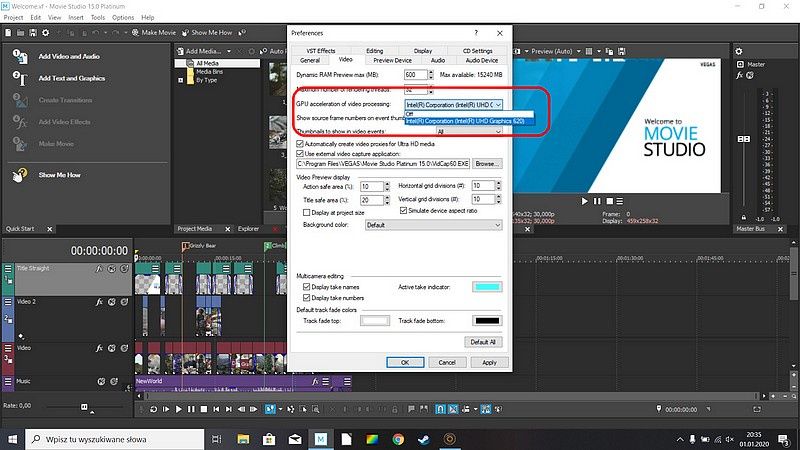Screen dimensions: 800x450
Task: Open Master FX icon in Master Bus
Action: (740, 75)
